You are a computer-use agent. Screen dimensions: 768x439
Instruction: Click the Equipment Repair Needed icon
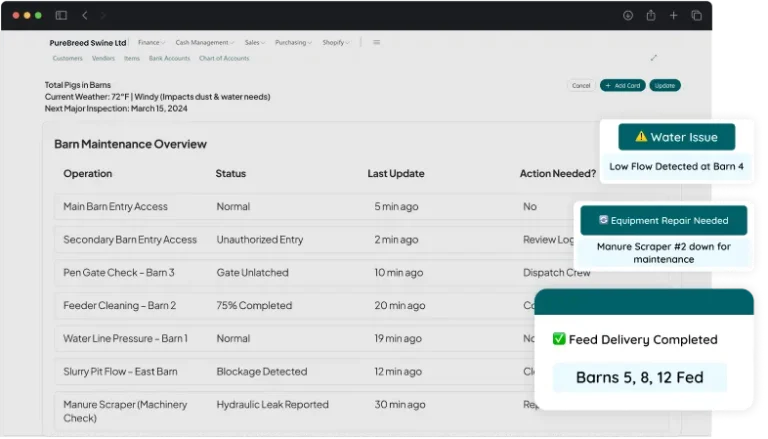coord(603,220)
